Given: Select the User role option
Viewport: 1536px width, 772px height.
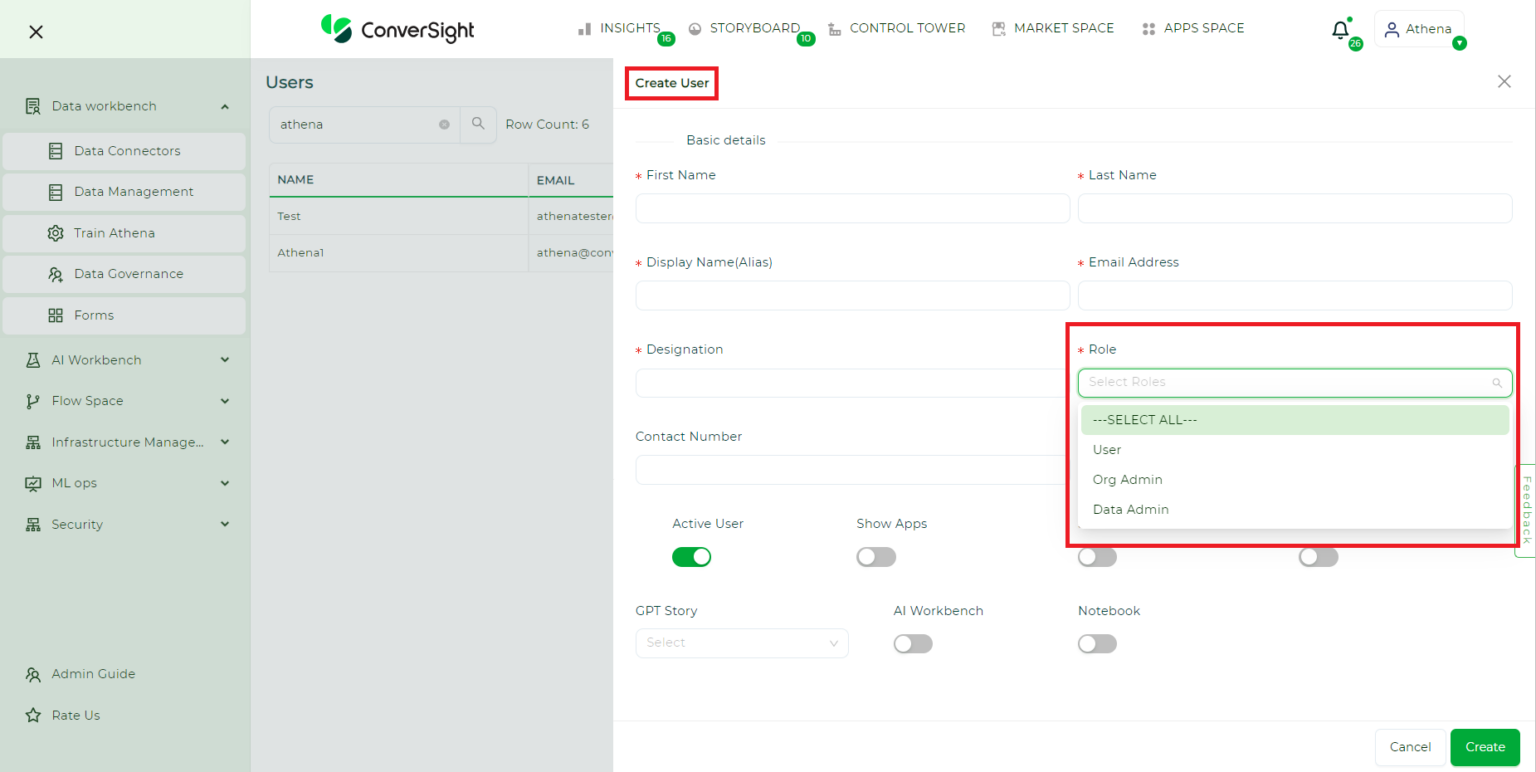Looking at the screenshot, I should coord(1294,450).
